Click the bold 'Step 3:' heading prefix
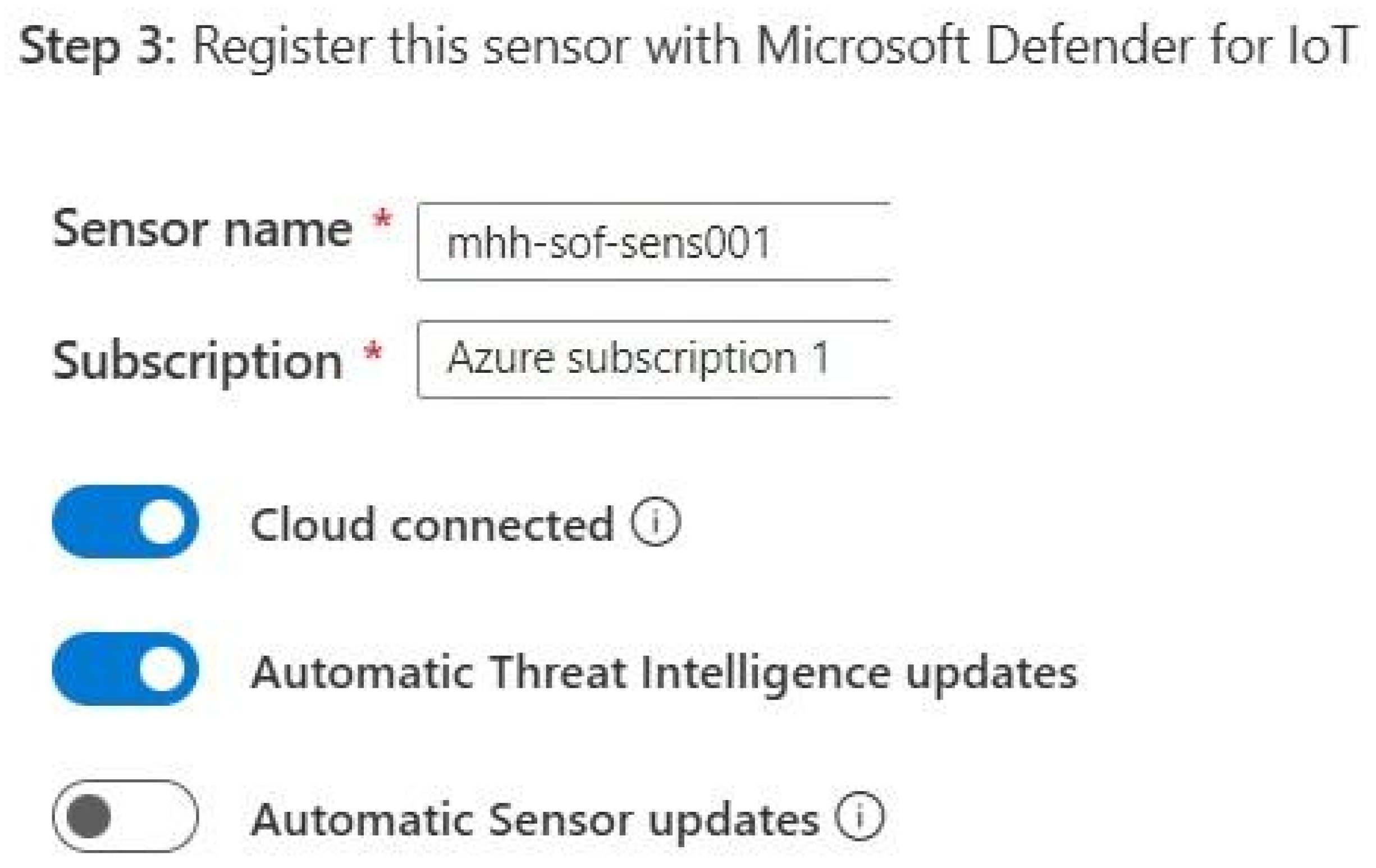Viewport: 1376px width, 868px height. 97,47
